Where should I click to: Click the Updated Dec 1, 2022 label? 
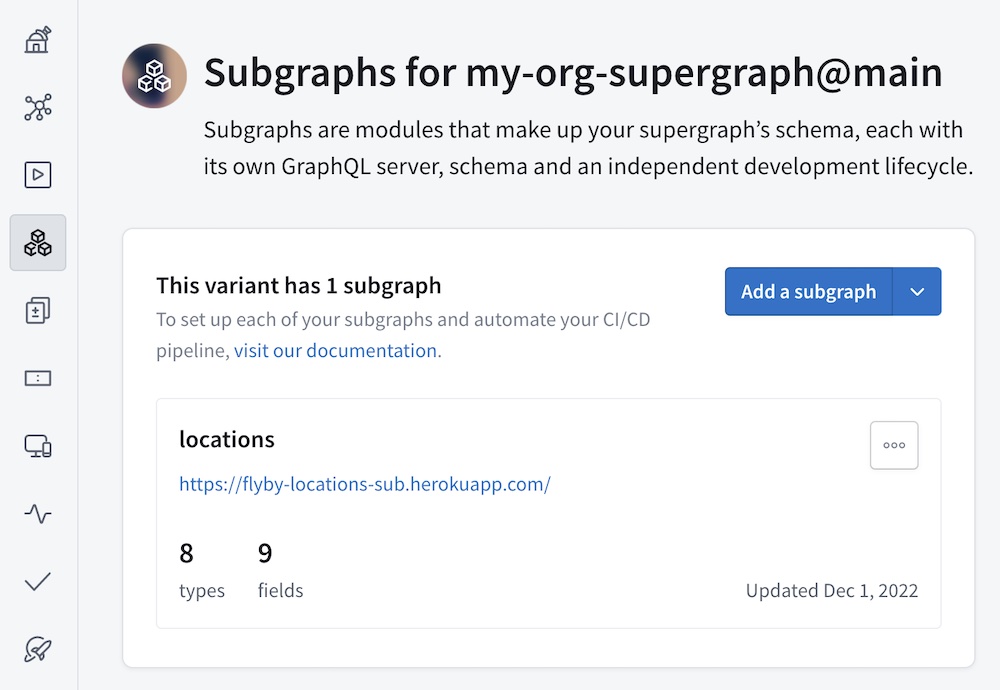pyautogui.click(x=832, y=590)
